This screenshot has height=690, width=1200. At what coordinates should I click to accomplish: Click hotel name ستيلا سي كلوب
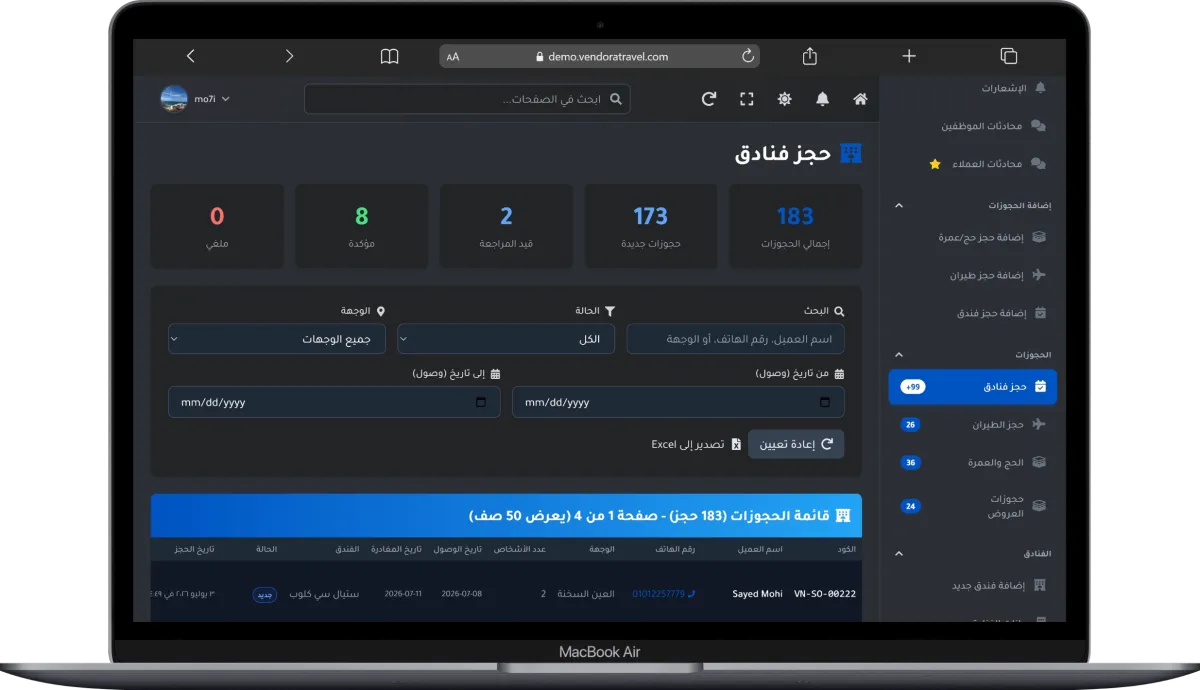pos(323,594)
